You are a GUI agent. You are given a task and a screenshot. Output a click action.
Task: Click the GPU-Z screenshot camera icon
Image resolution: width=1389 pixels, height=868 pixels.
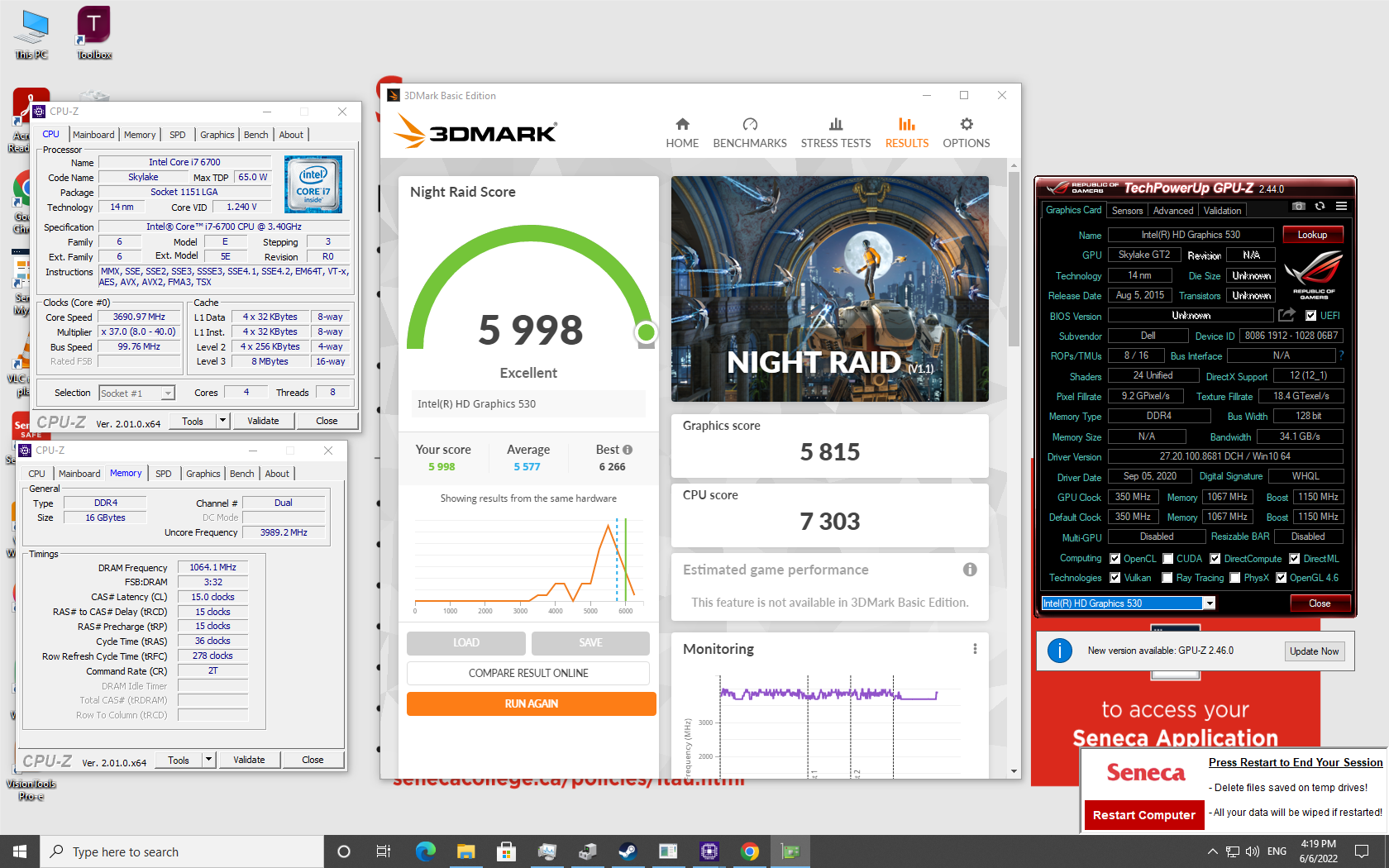pyautogui.click(x=1299, y=206)
